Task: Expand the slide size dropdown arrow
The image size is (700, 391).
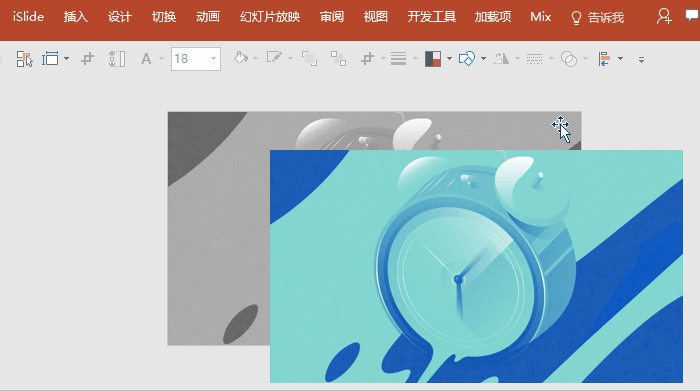Action: pyautogui.click(x=67, y=58)
